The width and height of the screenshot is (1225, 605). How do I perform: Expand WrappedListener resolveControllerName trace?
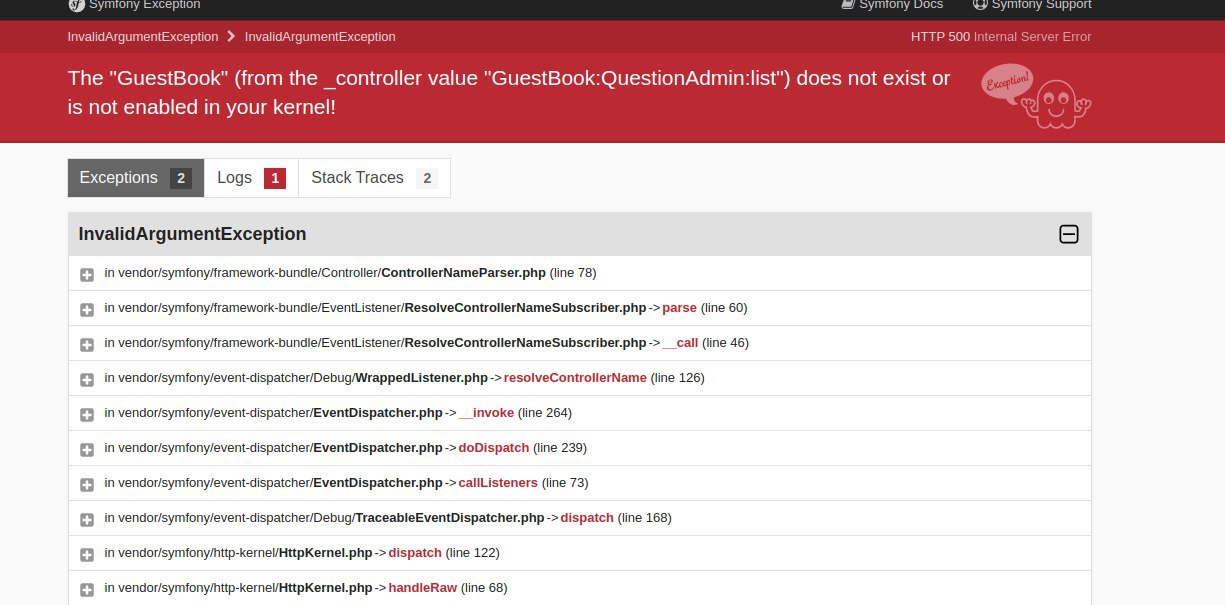pyautogui.click(x=87, y=379)
